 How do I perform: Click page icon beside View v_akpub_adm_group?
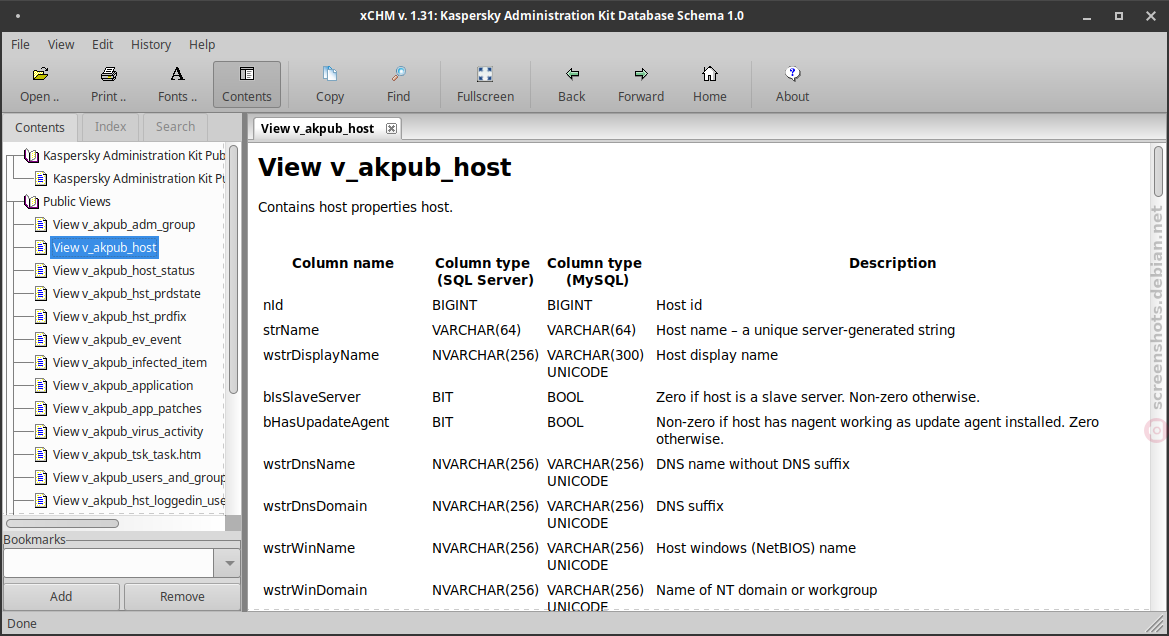[41, 224]
